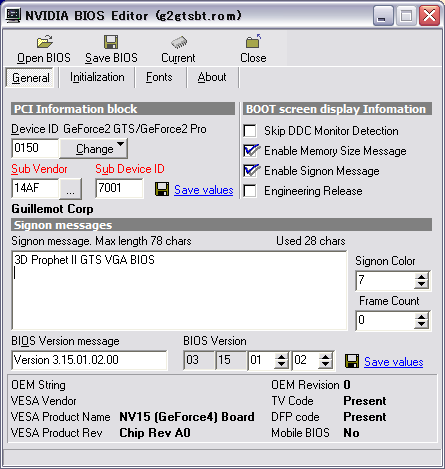Click the Close toolbar button

click(253, 49)
